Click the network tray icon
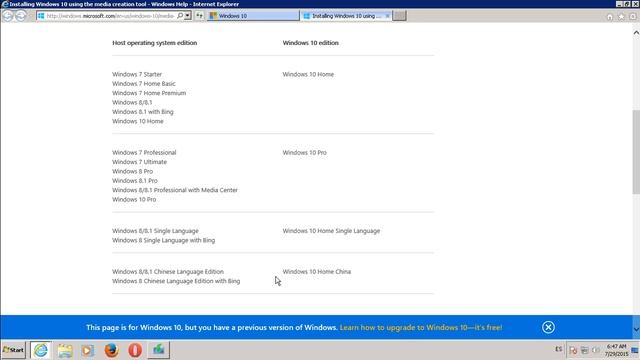Viewport: 640px width, 360px height. tap(584, 350)
